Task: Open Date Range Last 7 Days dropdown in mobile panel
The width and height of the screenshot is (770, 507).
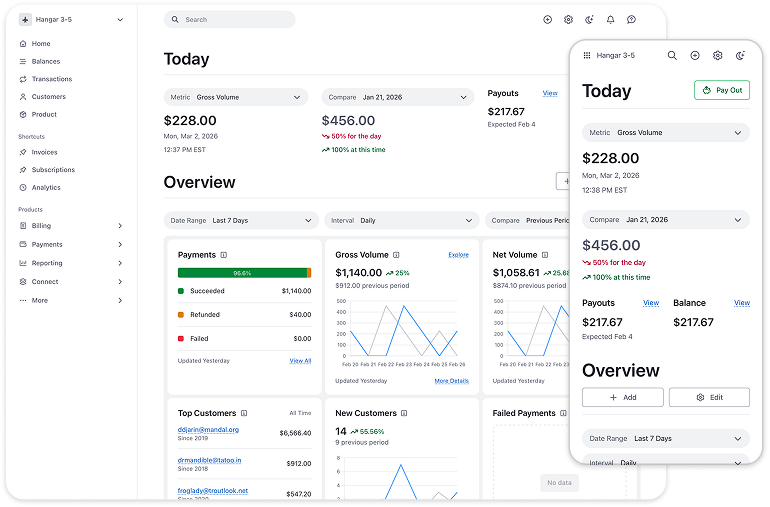Action: pyautogui.click(x=666, y=439)
